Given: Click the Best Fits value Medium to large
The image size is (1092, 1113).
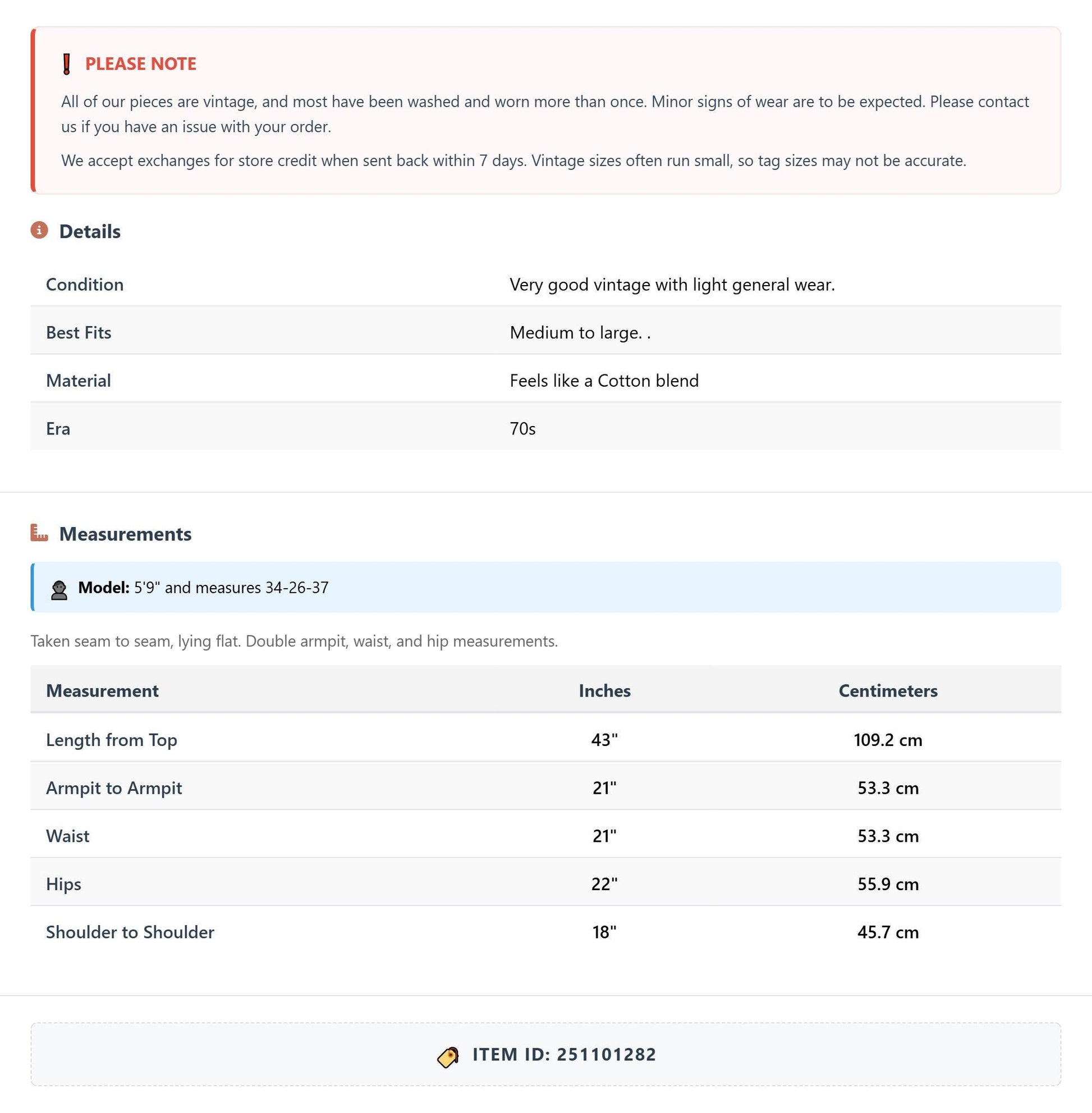Looking at the screenshot, I should point(580,333).
